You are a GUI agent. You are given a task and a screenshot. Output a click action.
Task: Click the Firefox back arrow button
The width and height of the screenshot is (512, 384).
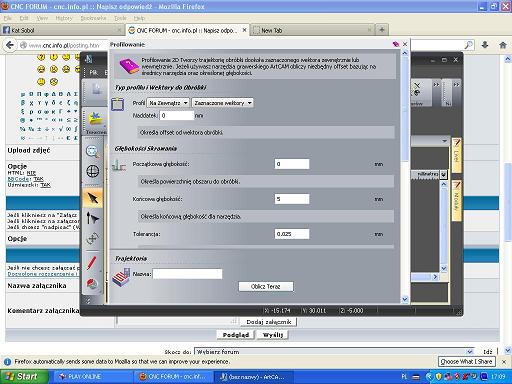point(10,45)
